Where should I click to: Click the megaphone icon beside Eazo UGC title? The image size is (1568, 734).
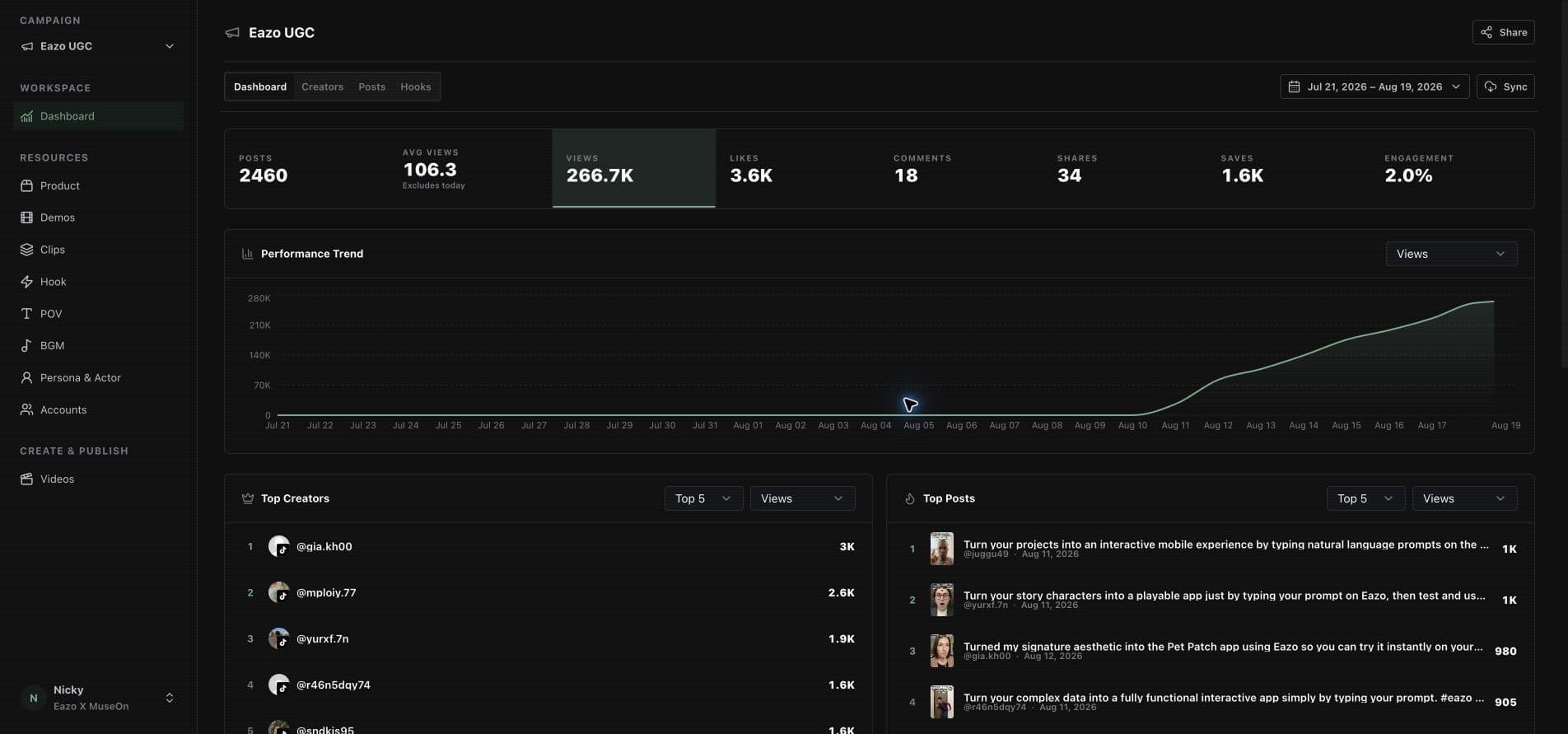(232, 33)
